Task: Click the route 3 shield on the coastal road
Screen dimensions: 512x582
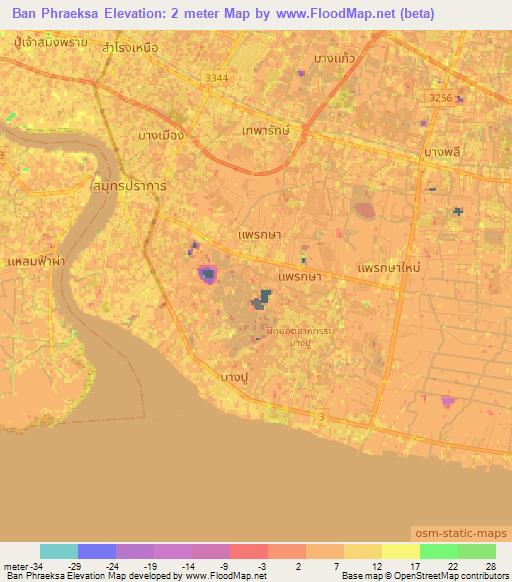Action: pos(322,416)
